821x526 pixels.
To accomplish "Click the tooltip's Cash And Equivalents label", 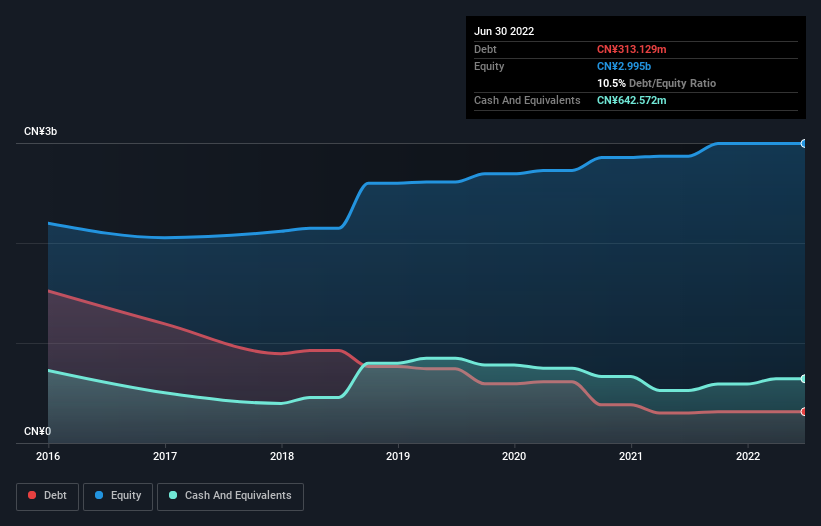I will pyautogui.click(x=527, y=100).
